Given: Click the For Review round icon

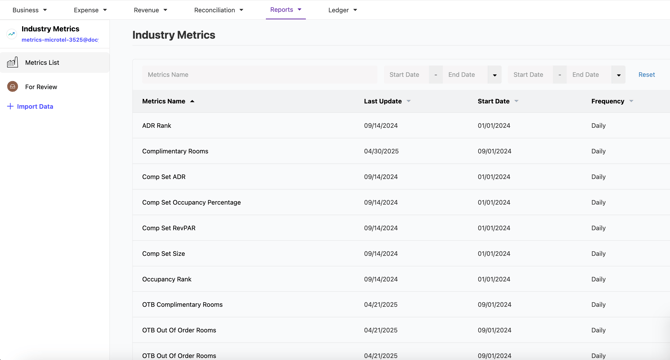Looking at the screenshot, I should (13, 87).
